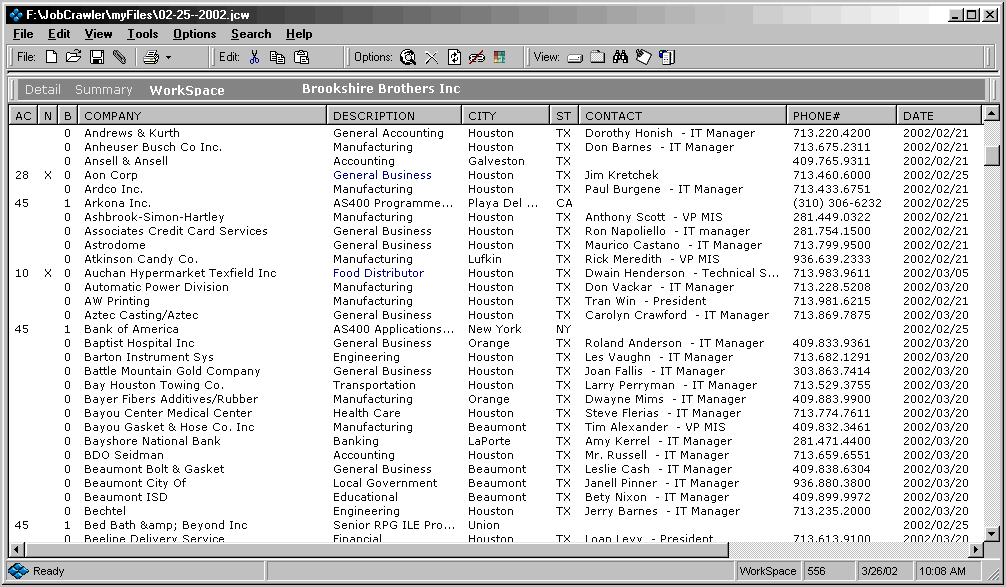The image size is (1006, 587).
Task: Click the status bar JobCrawler icon
Action: click(x=19, y=570)
